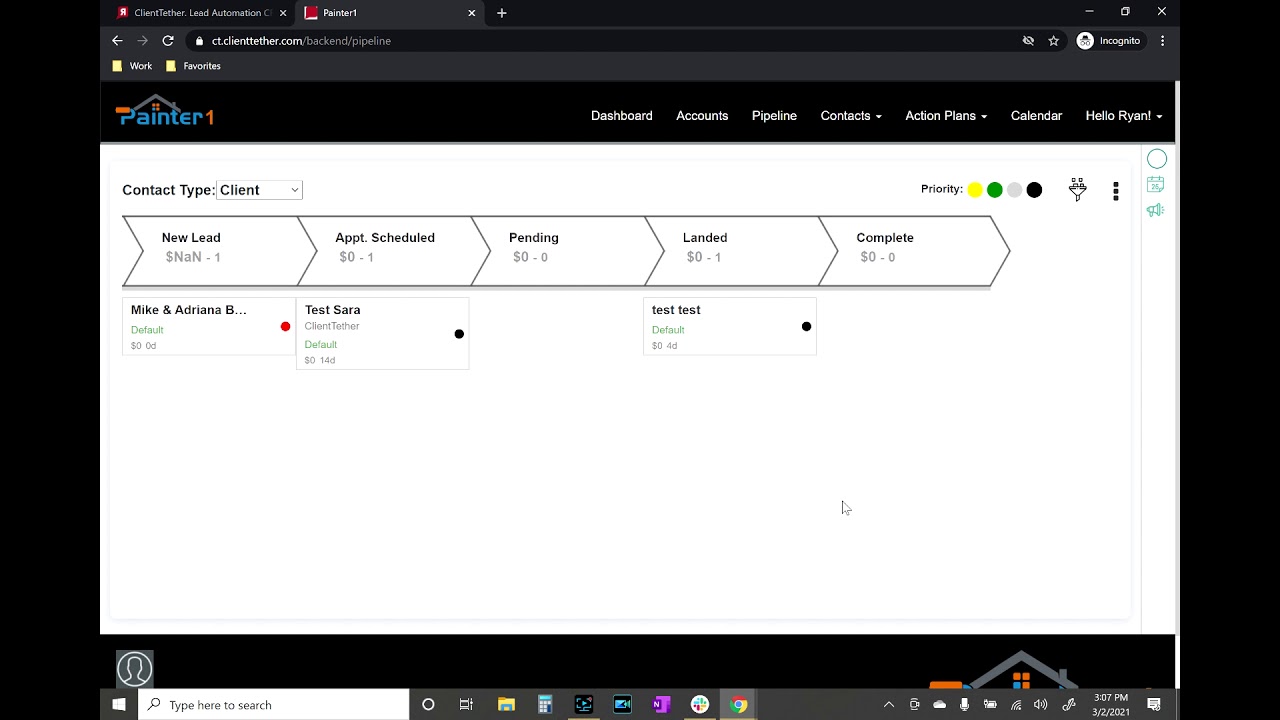Click the browser address bar URL
1280x720 pixels.
[x=301, y=41]
